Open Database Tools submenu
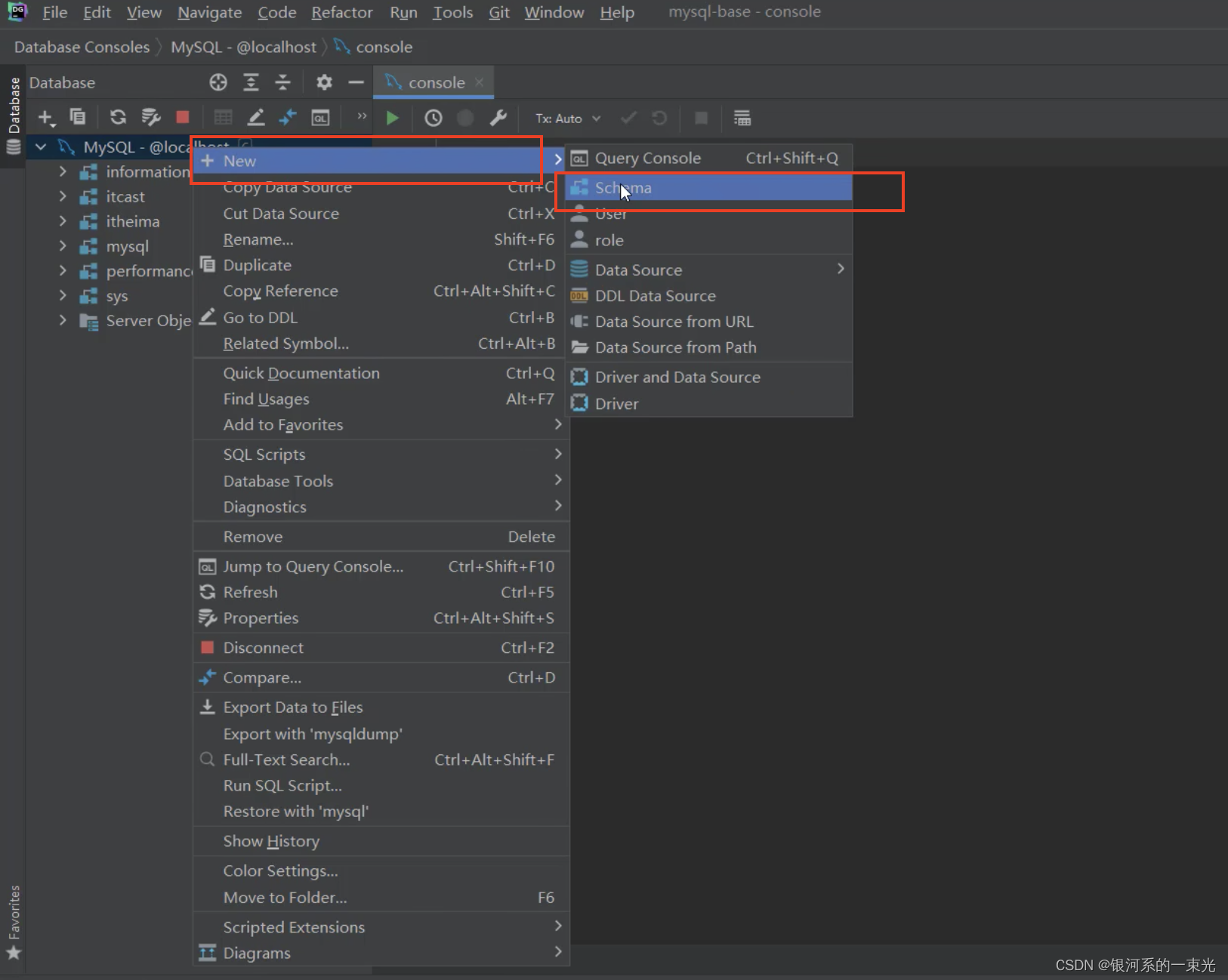This screenshot has height=980, width=1228. [381, 481]
